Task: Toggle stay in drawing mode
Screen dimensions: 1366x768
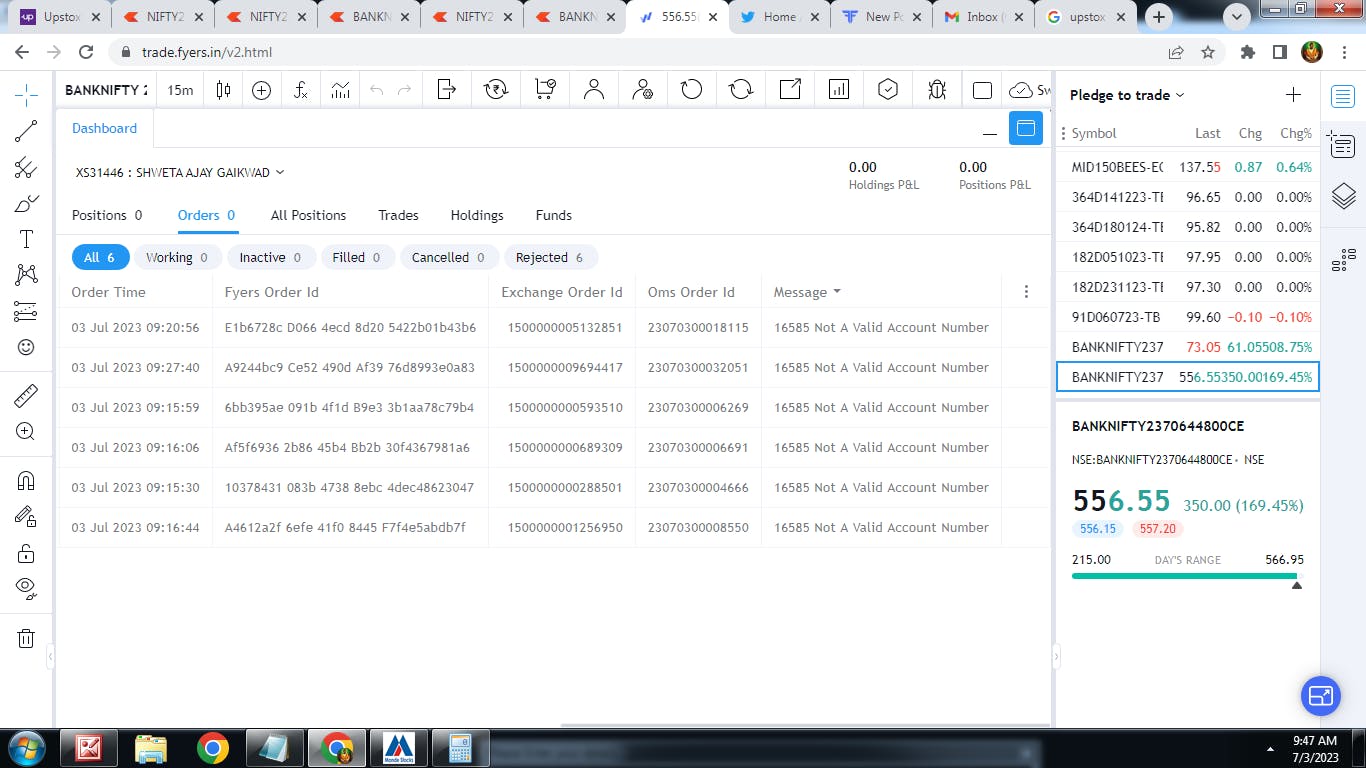Action: tap(26, 517)
